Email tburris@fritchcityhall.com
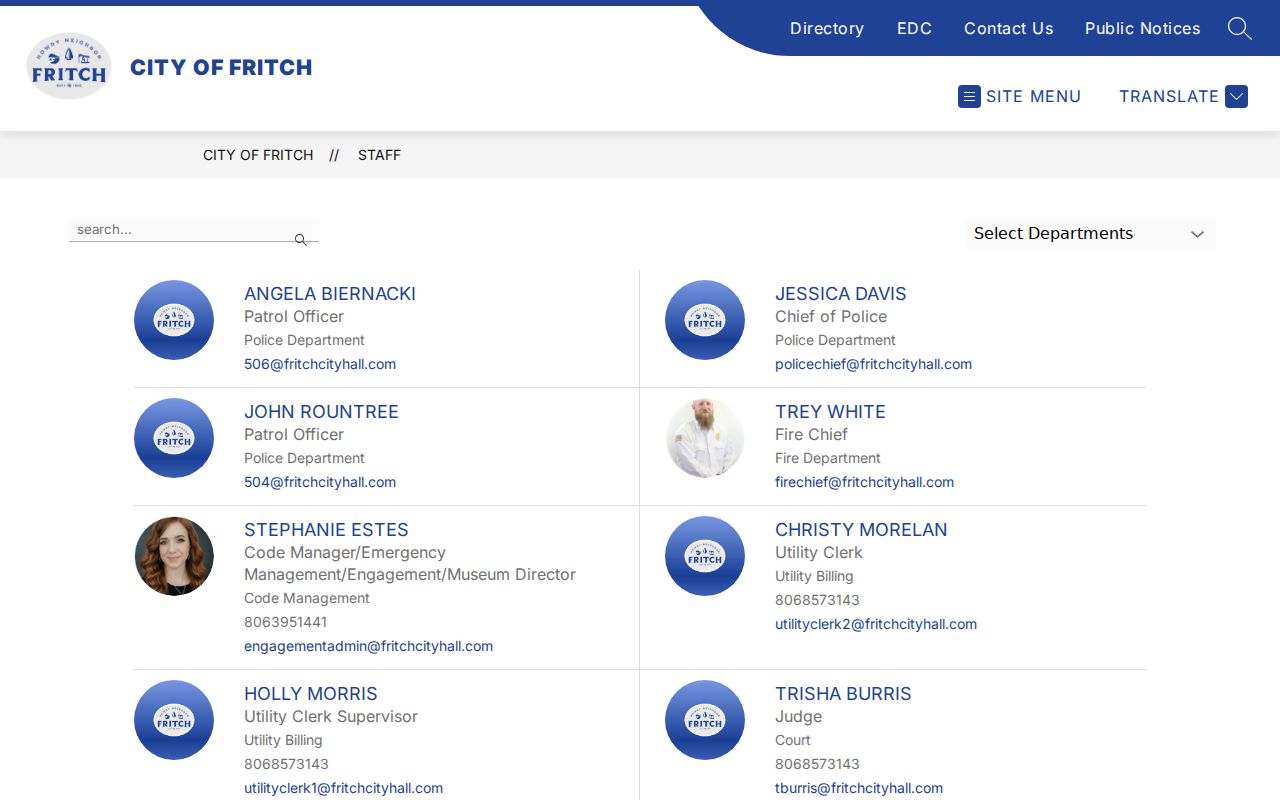The width and height of the screenshot is (1280, 800). click(x=859, y=788)
